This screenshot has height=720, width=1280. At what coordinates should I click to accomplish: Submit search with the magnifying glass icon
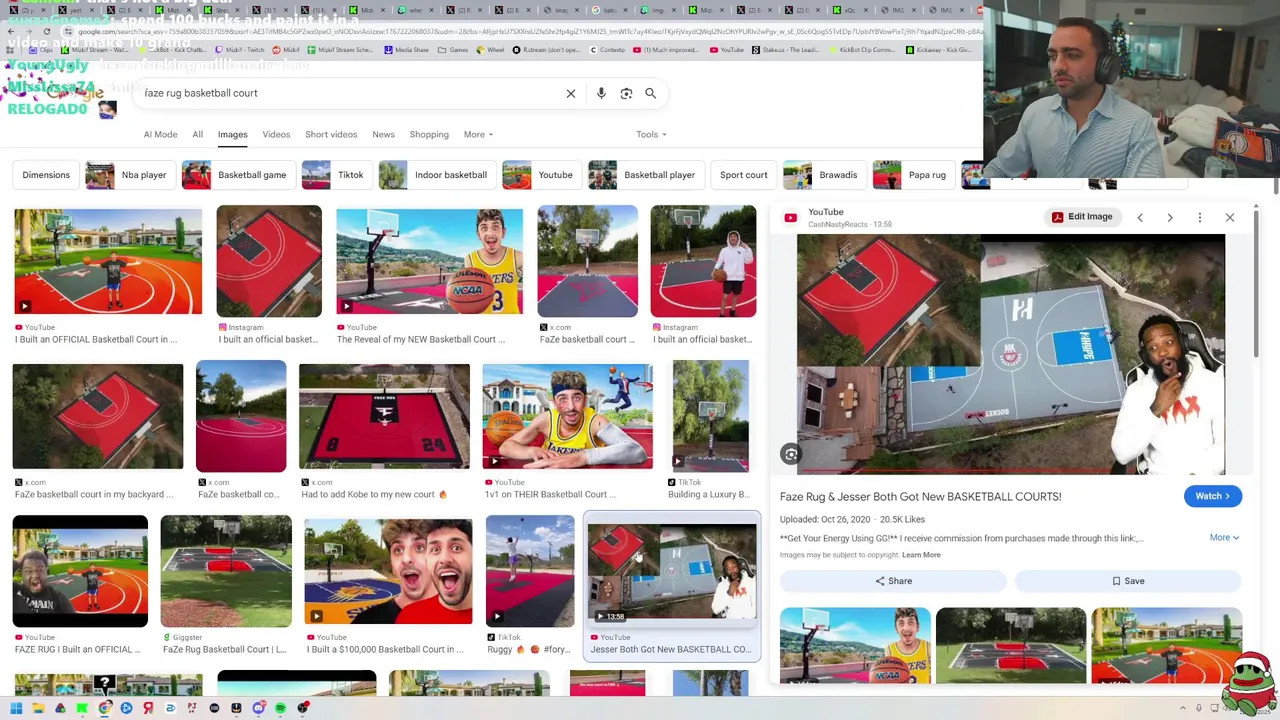(x=650, y=93)
